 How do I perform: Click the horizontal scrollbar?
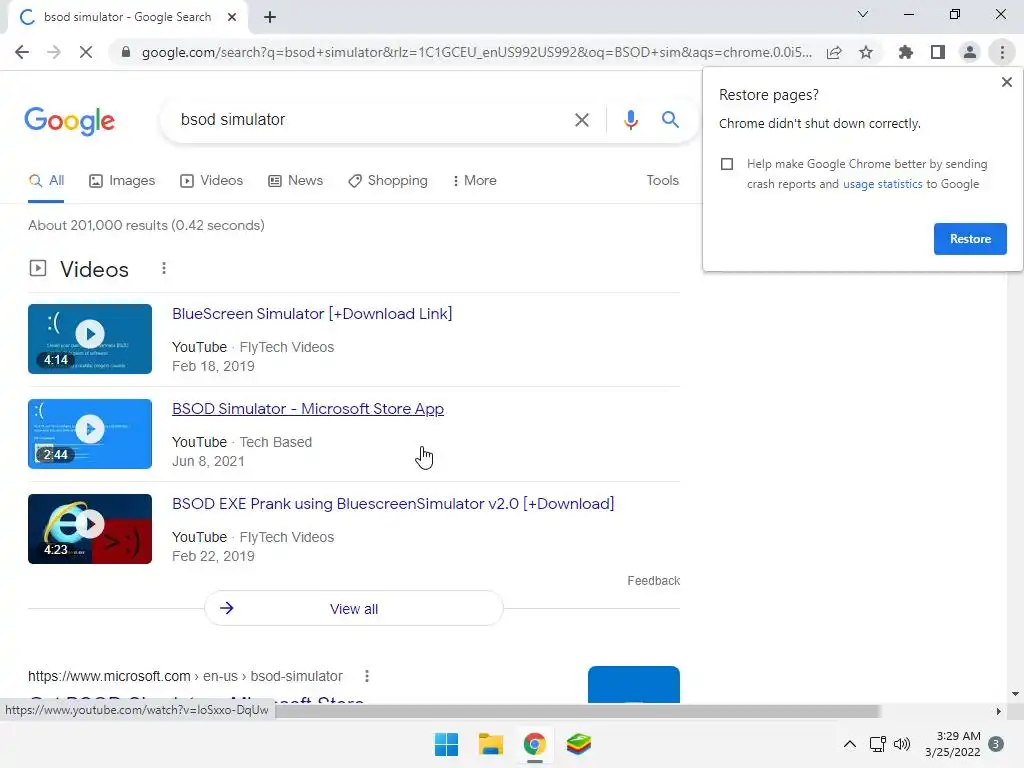coord(577,711)
